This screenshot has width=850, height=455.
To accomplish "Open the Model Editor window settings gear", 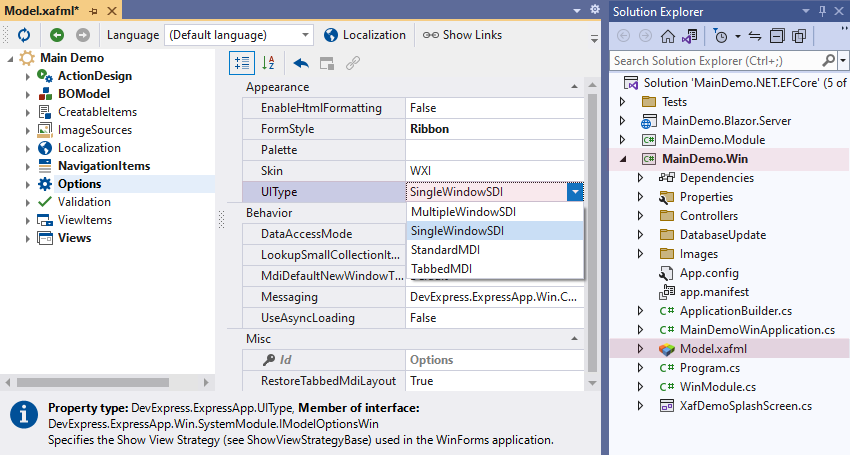I will [x=595, y=10].
